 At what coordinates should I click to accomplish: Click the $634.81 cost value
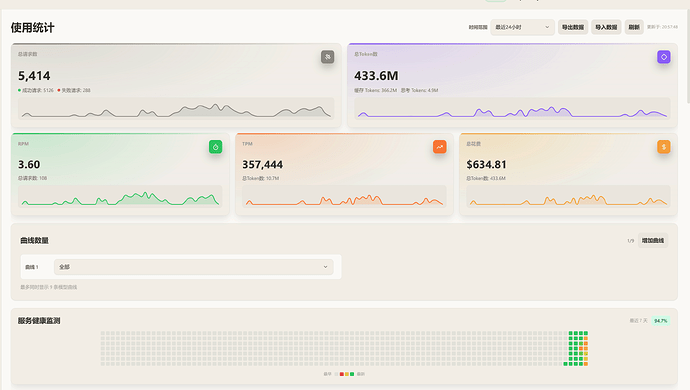[486, 165]
